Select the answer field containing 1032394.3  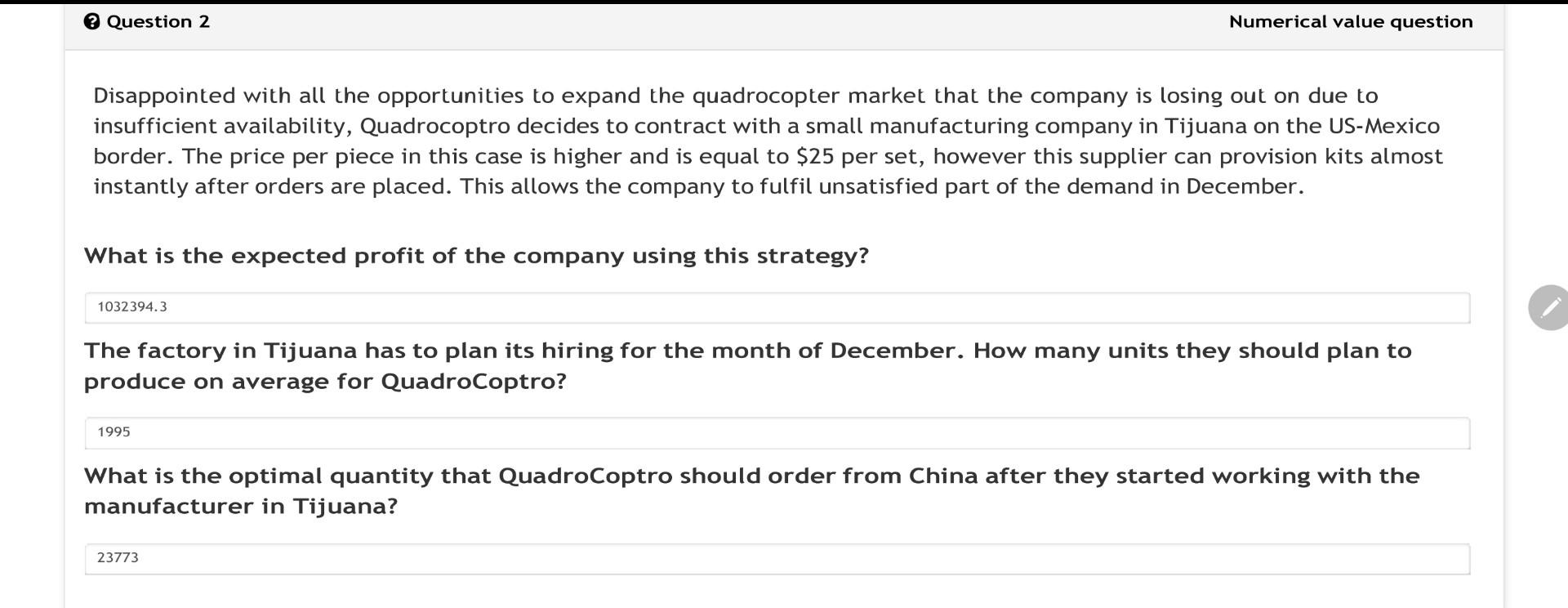pos(776,306)
